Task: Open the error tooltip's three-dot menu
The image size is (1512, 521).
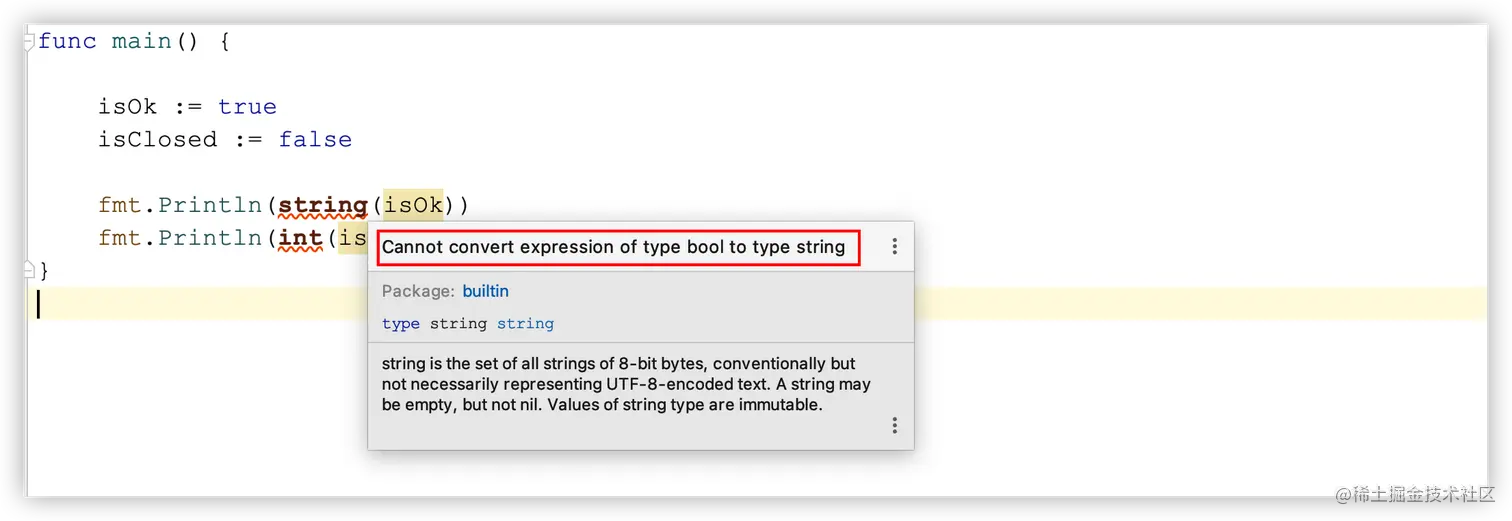Action: pyautogui.click(x=894, y=246)
